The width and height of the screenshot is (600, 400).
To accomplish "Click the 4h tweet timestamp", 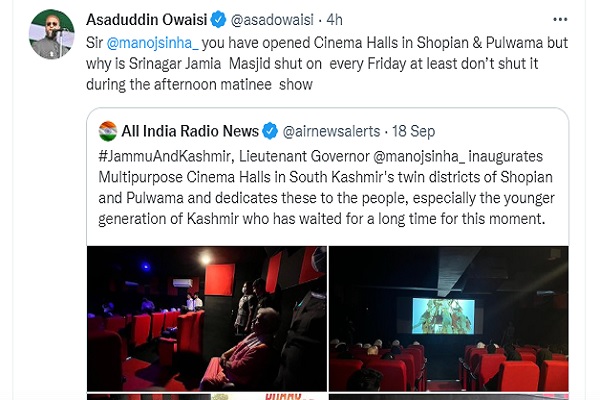I will tap(334, 20).
